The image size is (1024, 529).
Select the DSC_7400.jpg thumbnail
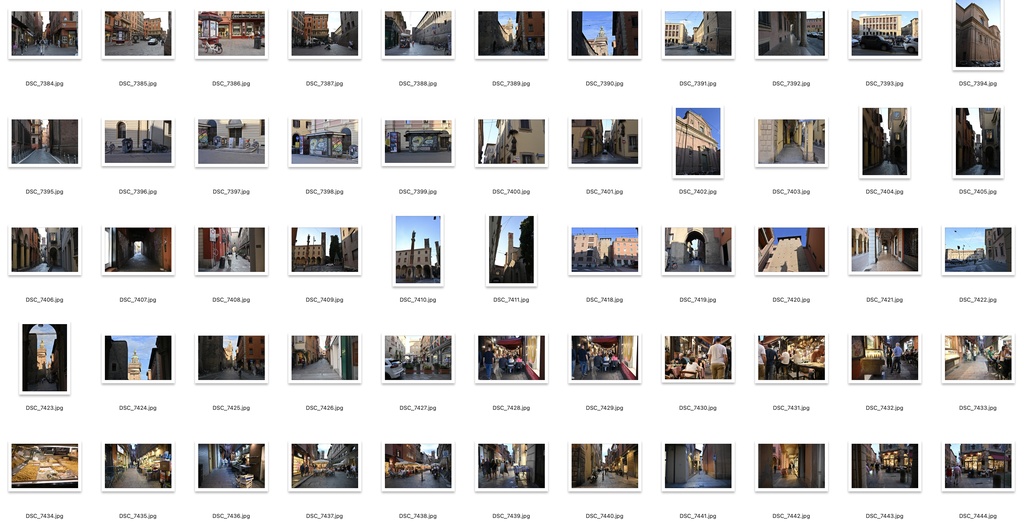pyautogui.click(x=511, y=142)
